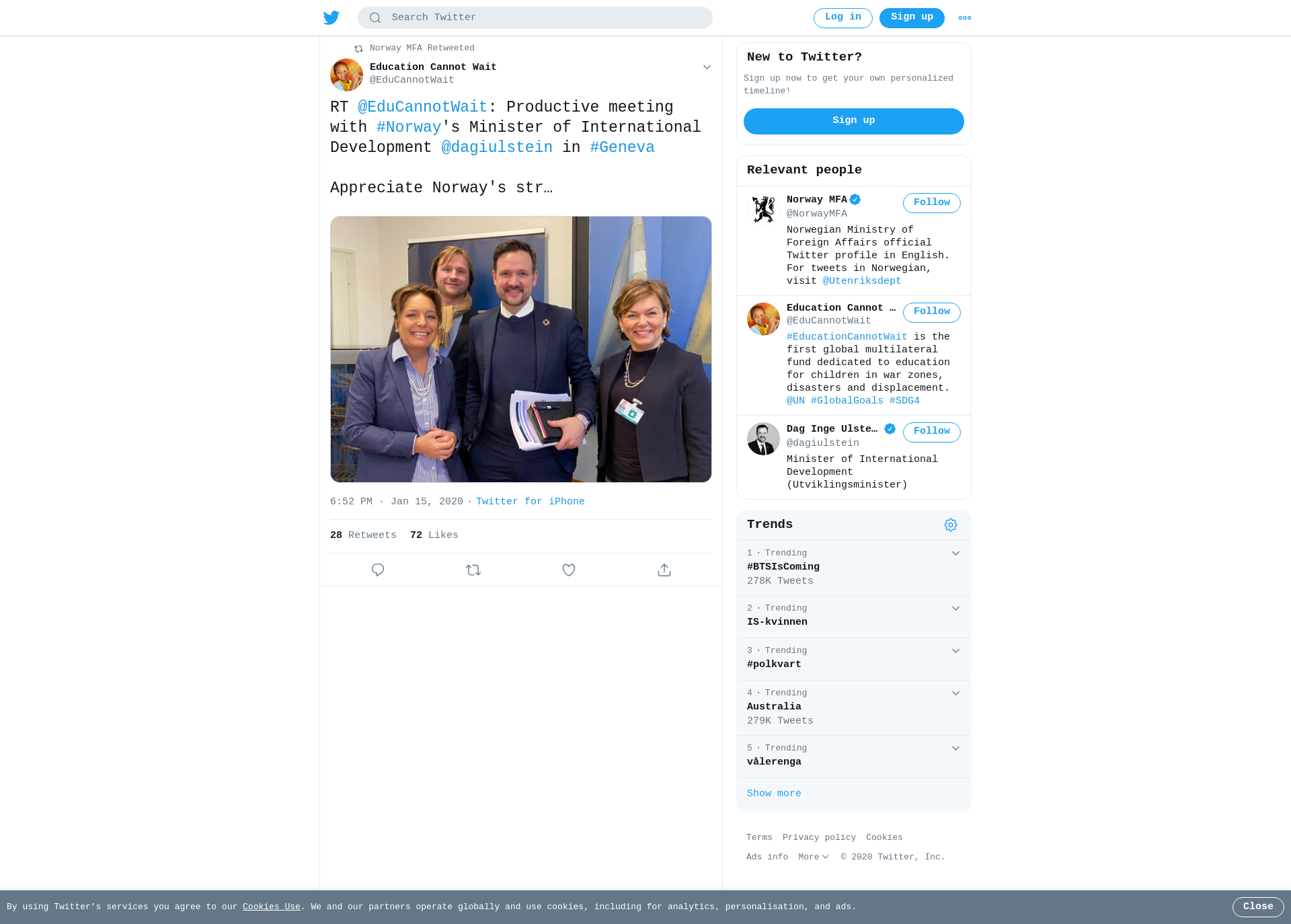
Task: Expand the tweet options chevron
Action: pyautogui.click(x=707, y=67)
